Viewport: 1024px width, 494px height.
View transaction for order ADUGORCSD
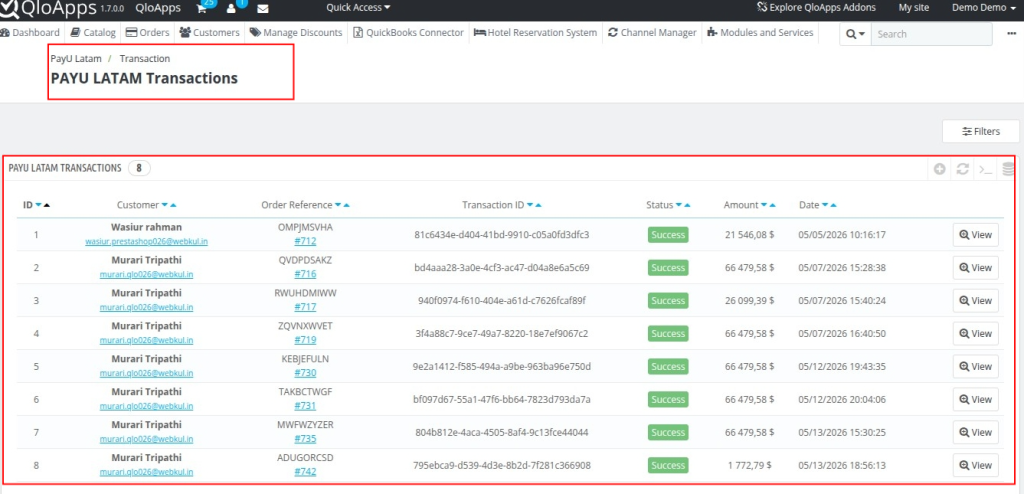[x=976, y=465]
